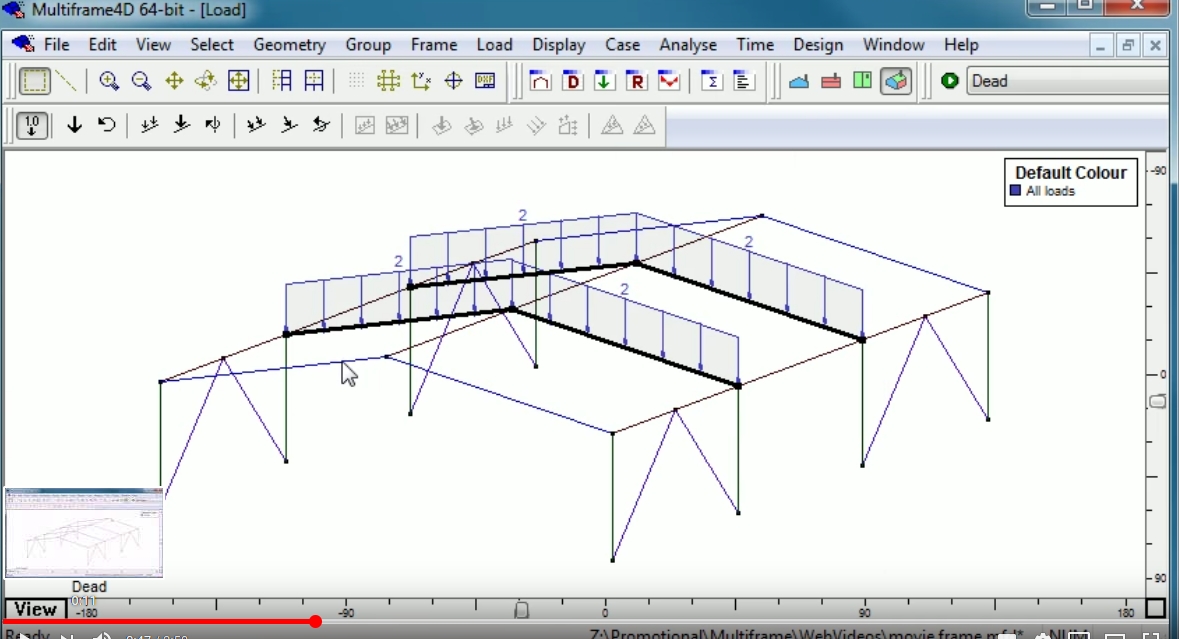
Task: Open the Frame menu
Action: pos(434,45)
